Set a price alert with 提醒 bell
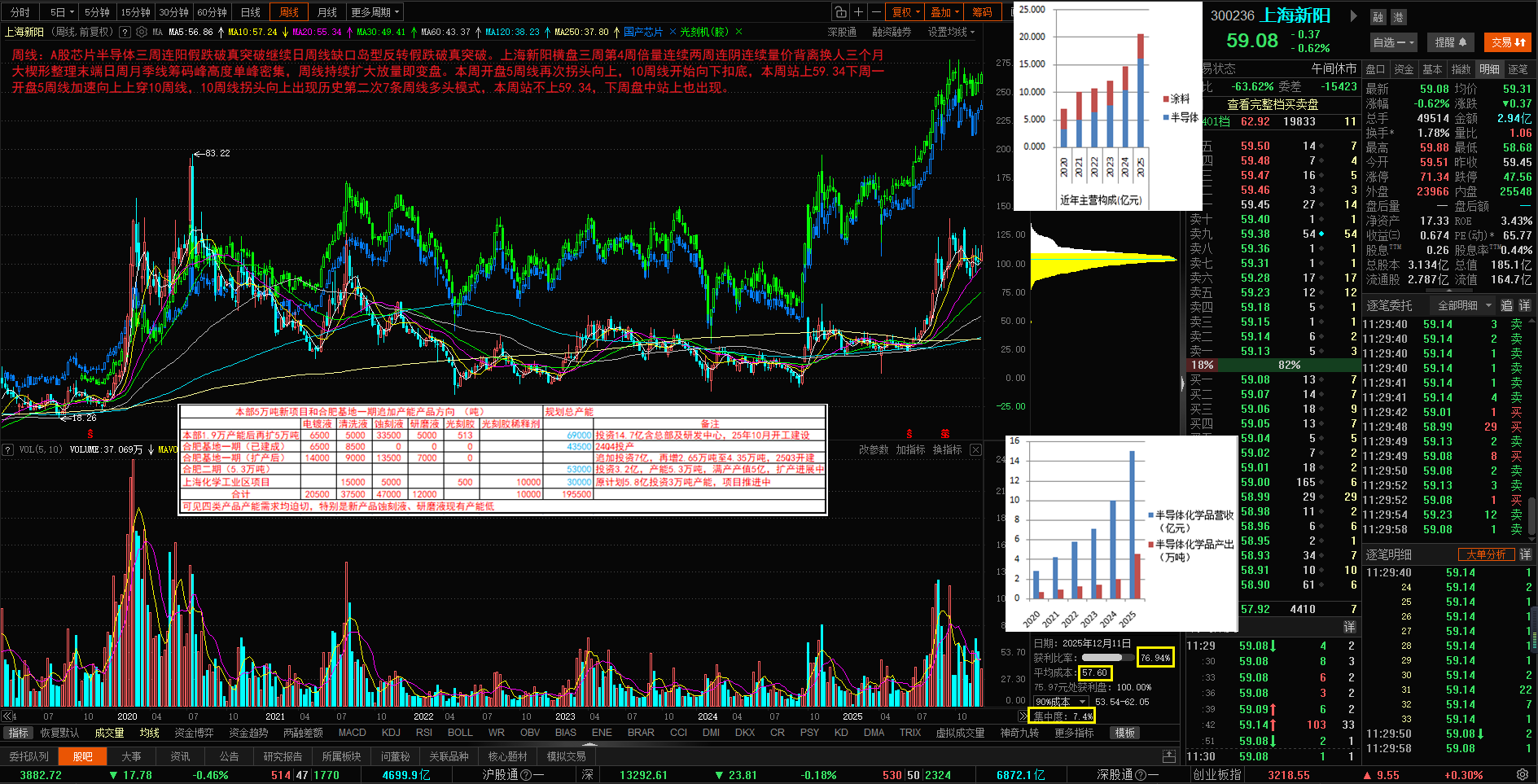Image resolution: width=1538 pixels, height=784 pixels. click(x=1451, y=42)
